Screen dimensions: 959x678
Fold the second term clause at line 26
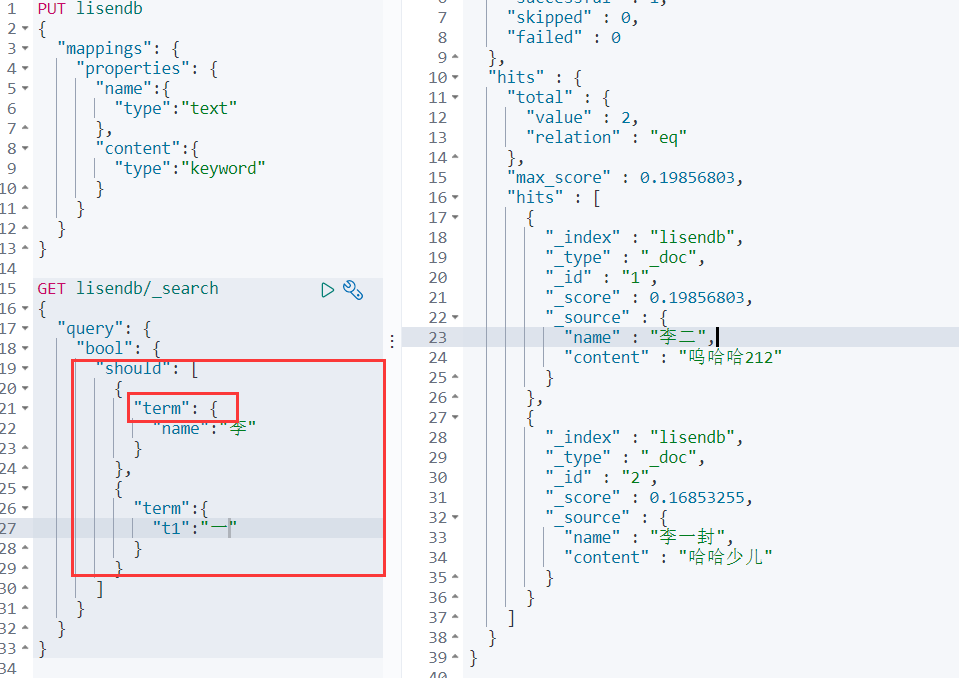(x=25, y=508)
